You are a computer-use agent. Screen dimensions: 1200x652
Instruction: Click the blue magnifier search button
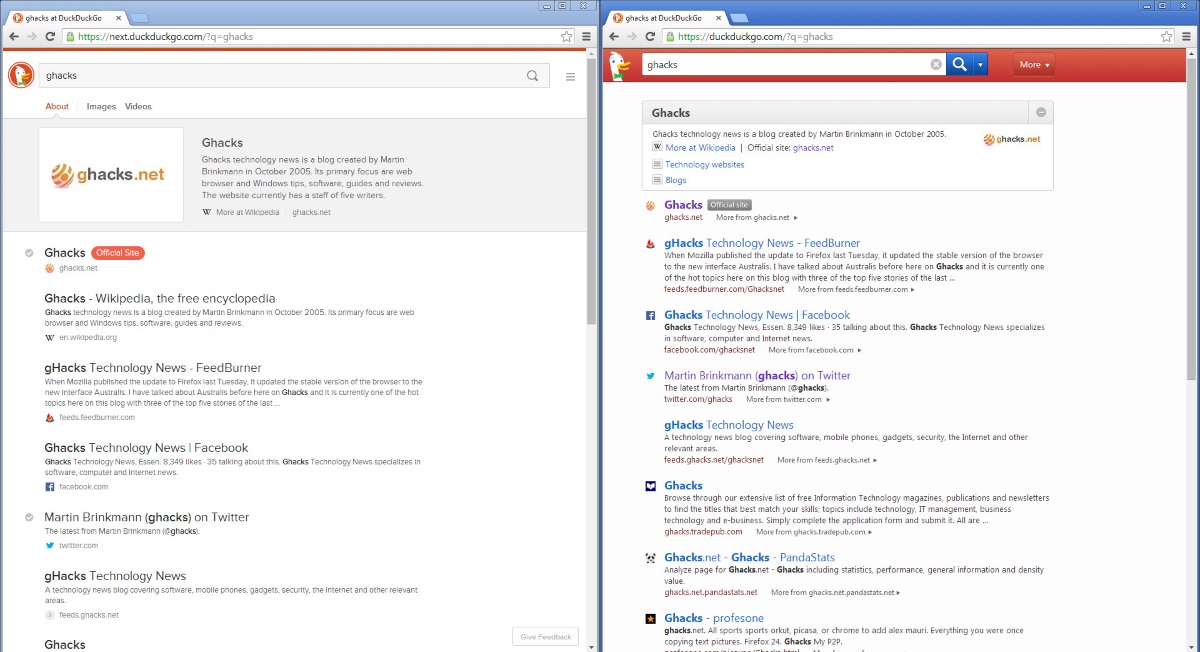click(960, 64)
